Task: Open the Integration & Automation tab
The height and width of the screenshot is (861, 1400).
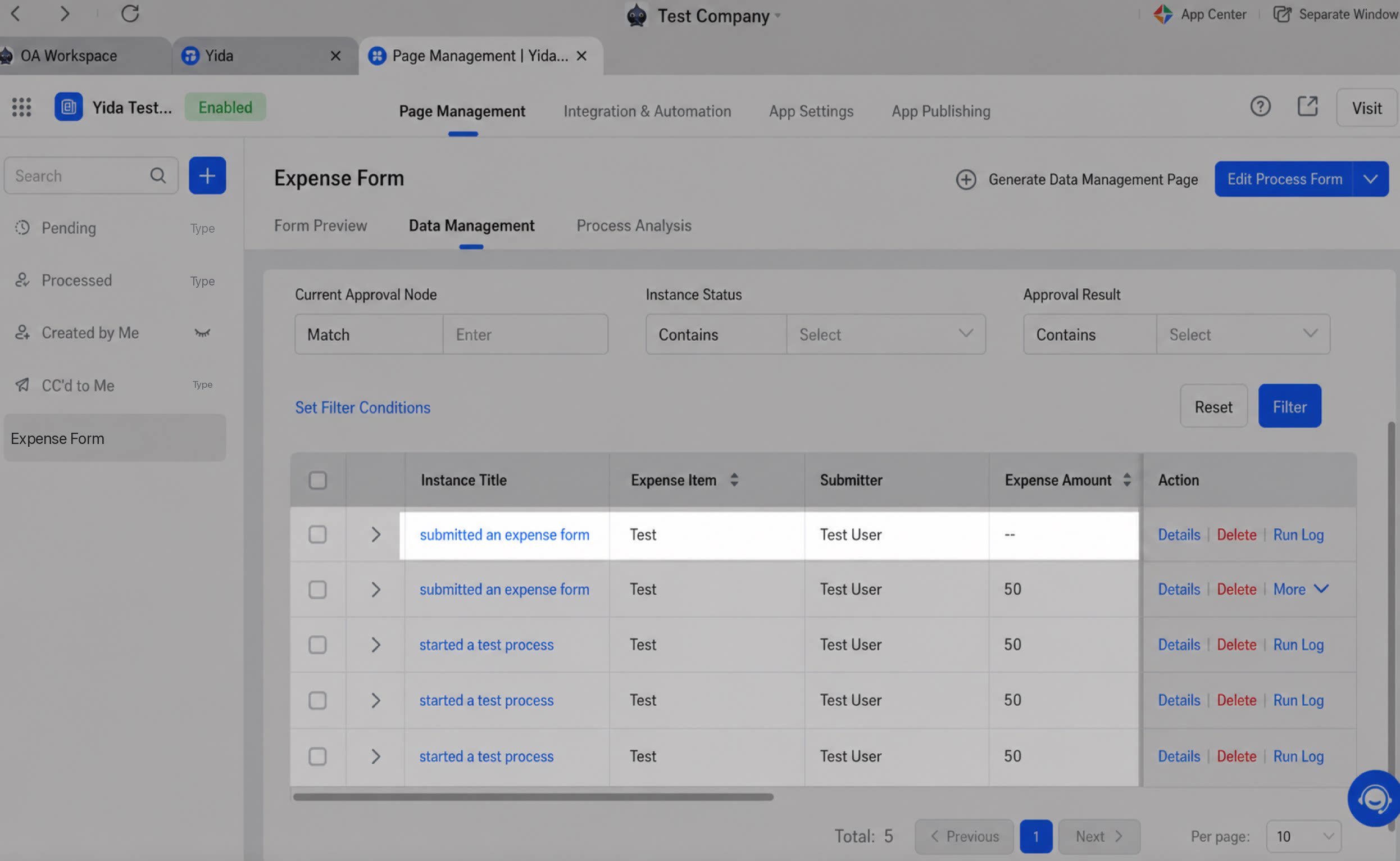Action: 647,111
